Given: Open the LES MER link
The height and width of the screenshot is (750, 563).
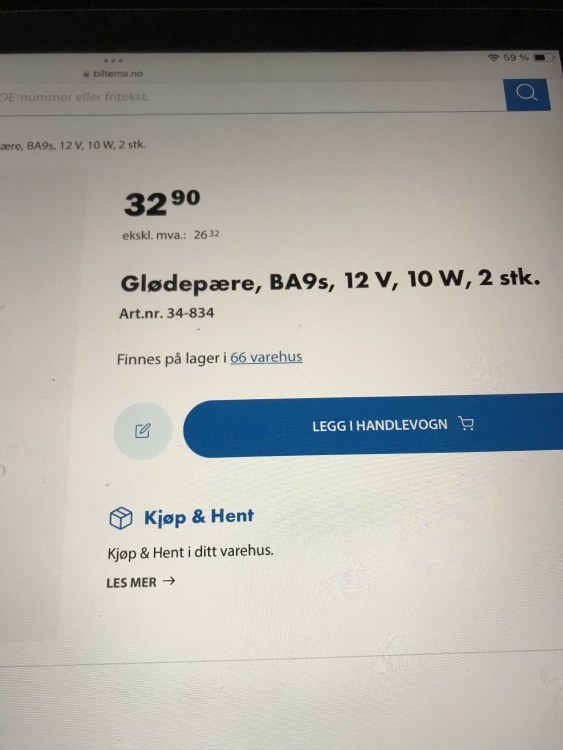Looking at the screenshot, I should point(141,582).
